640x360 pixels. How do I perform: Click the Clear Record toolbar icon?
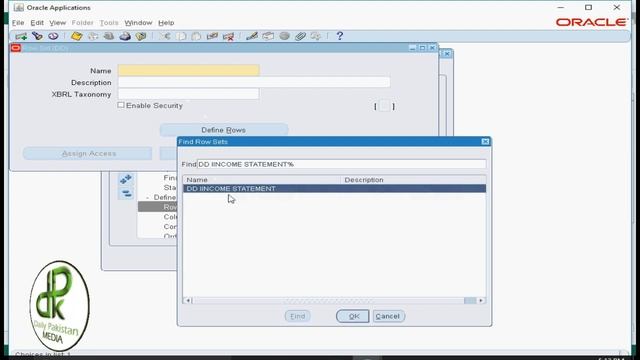212,36
